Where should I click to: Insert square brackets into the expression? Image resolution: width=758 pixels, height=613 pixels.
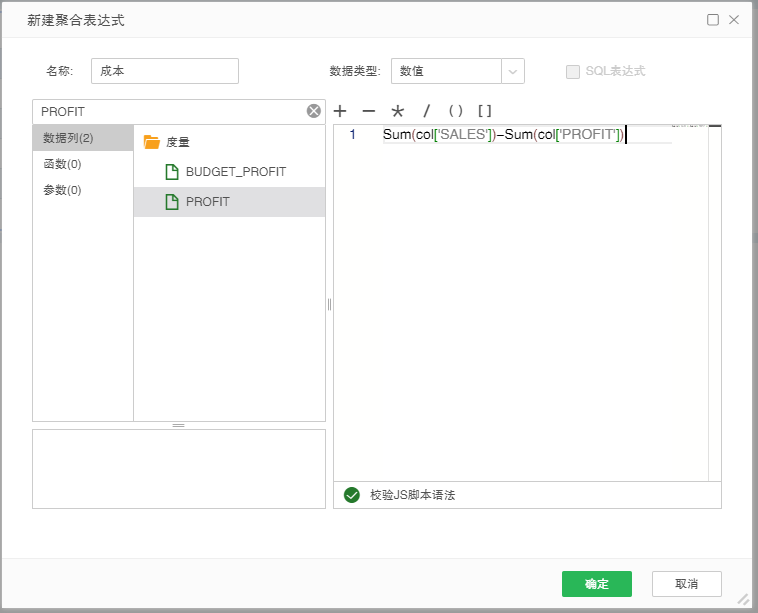(484, 111)
